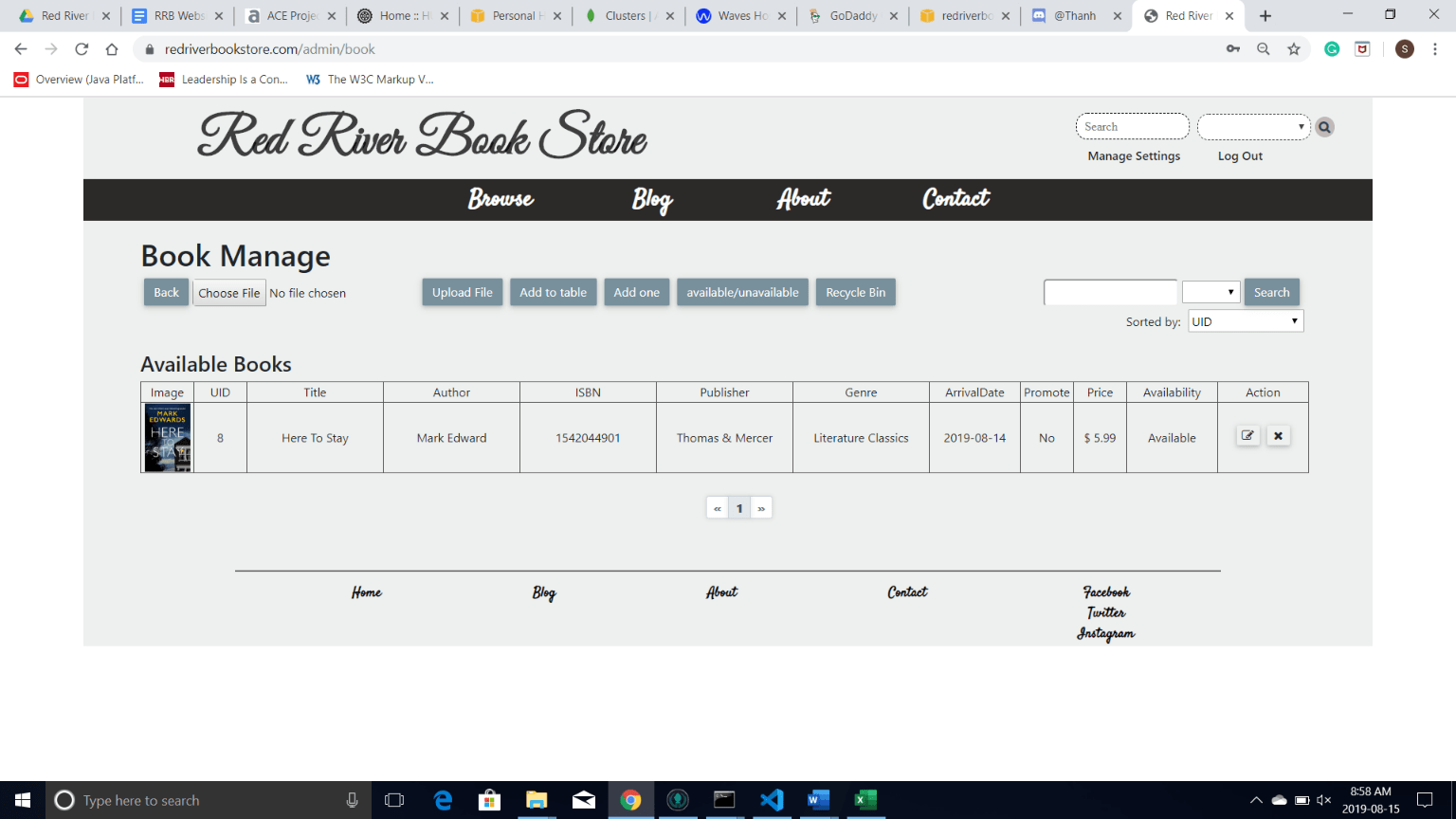Click the book search text field
Screen dimensions: 1456x819
click(x=1110, y=292)
